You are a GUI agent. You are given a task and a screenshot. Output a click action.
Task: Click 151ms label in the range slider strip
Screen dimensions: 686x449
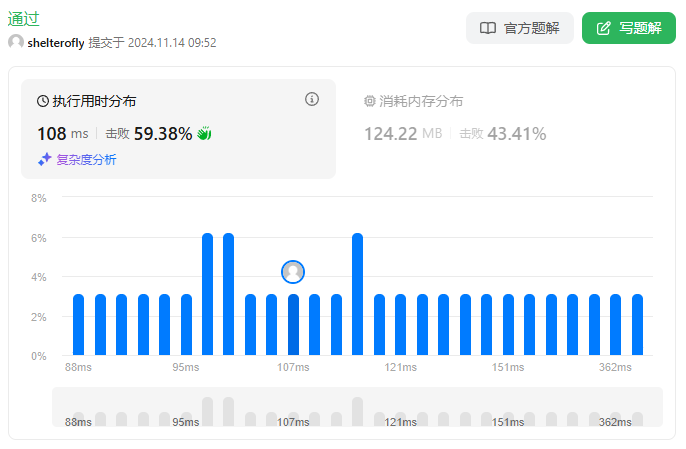508,422
